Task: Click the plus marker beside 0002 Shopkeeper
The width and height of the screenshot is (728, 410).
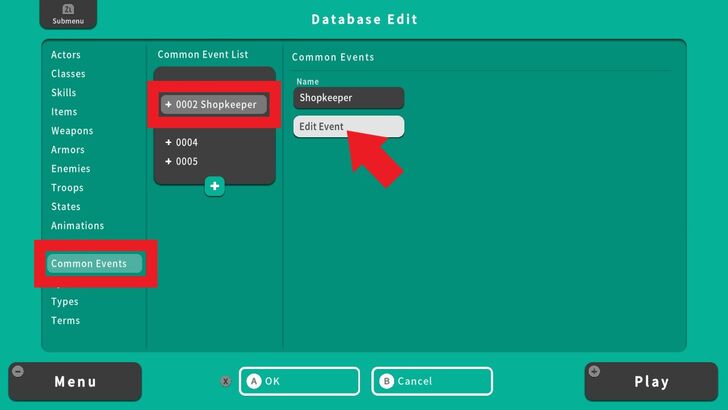Action: pos(169,104)
